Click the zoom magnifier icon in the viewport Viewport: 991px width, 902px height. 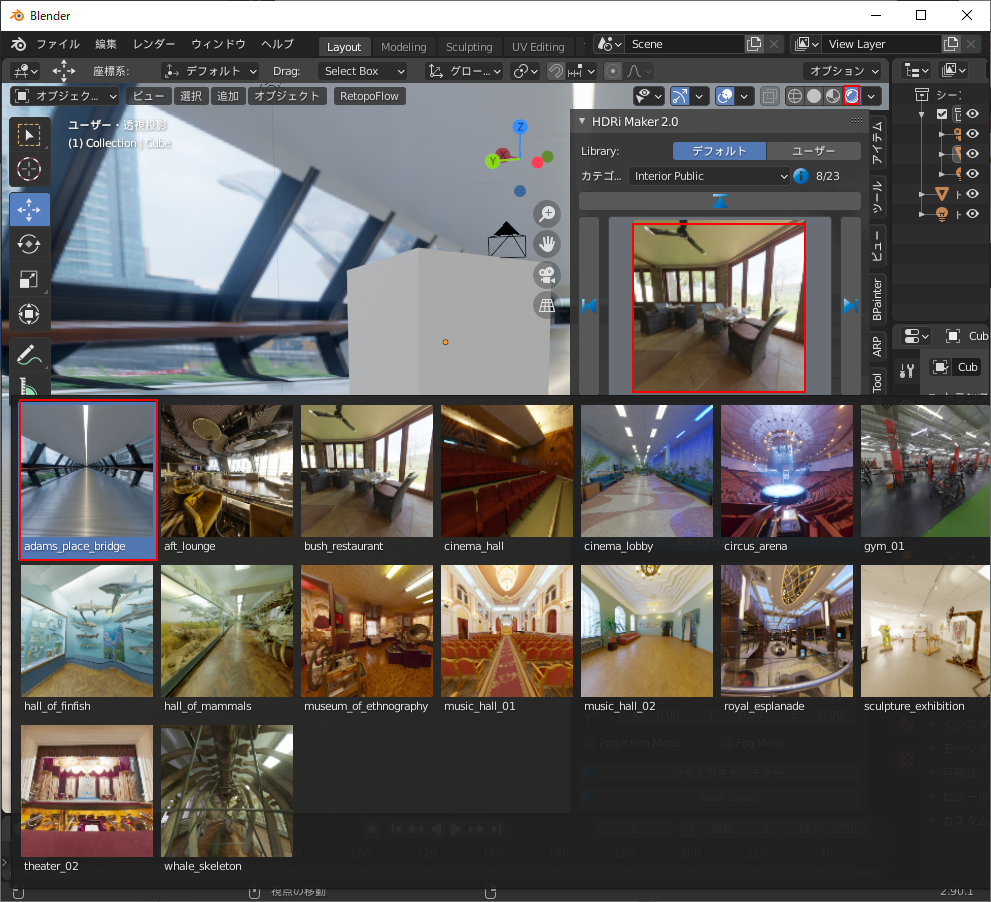point(547,213)
